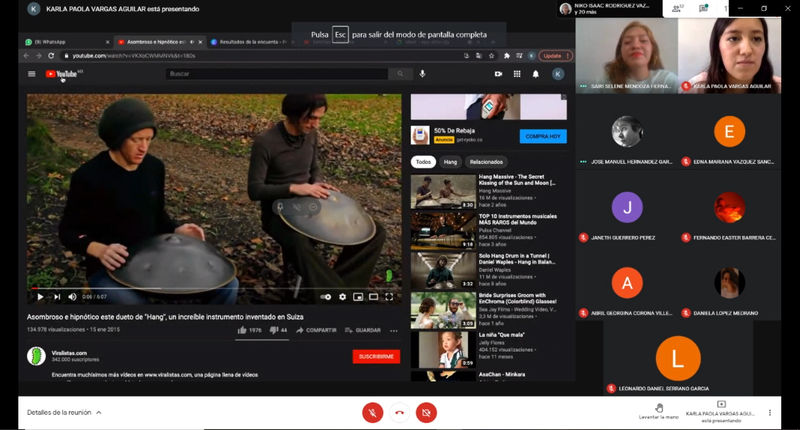Screen dimensions: 800x430
Task: Switch to Resultados de la encuesta tab
Action: point(250,42)
